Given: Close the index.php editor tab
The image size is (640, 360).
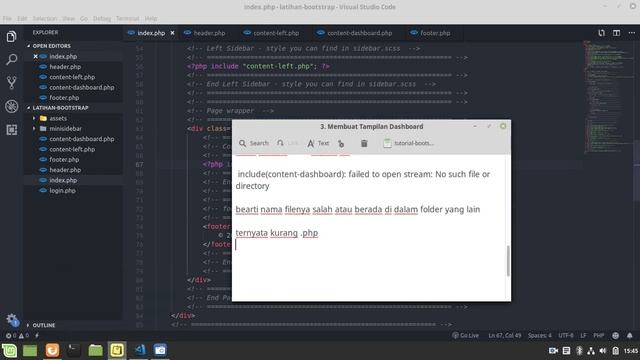Looking at the screenshot, I should 172,33.
